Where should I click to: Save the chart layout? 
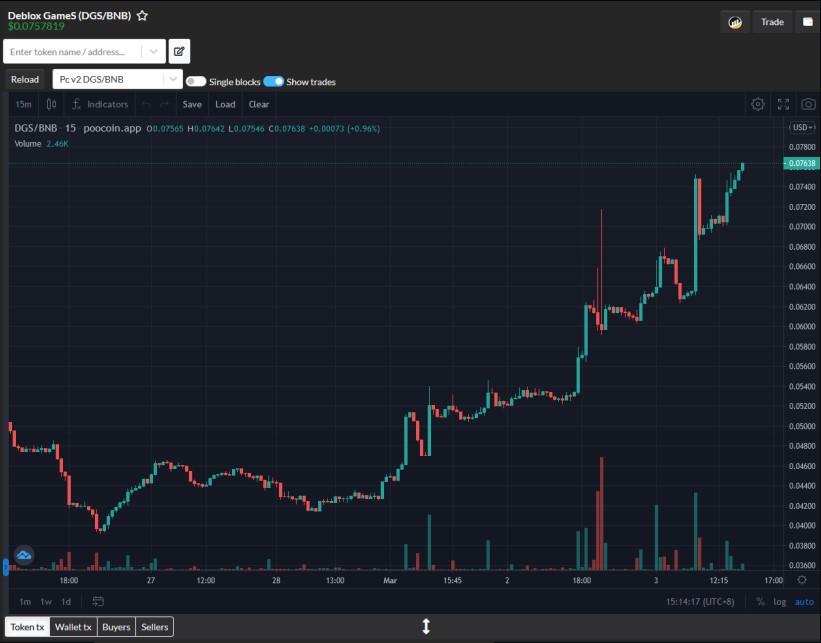[192, 104]
